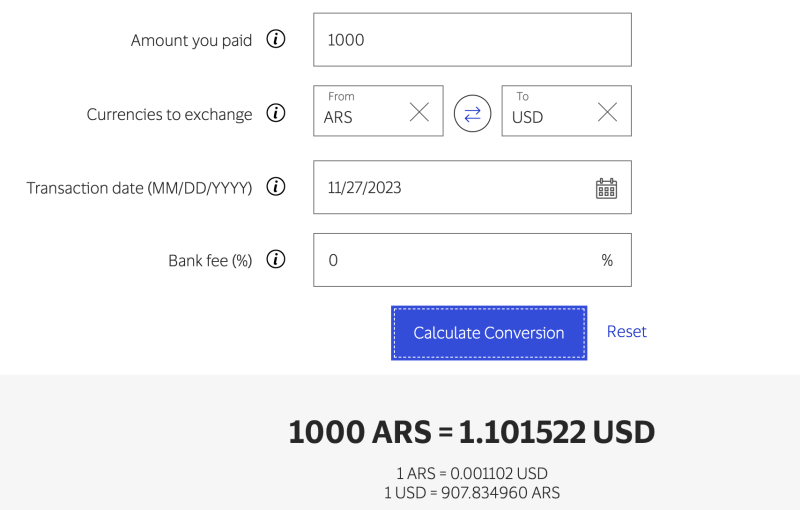
Task: Open the calendar date picker
Action: (x=606, y=188)
